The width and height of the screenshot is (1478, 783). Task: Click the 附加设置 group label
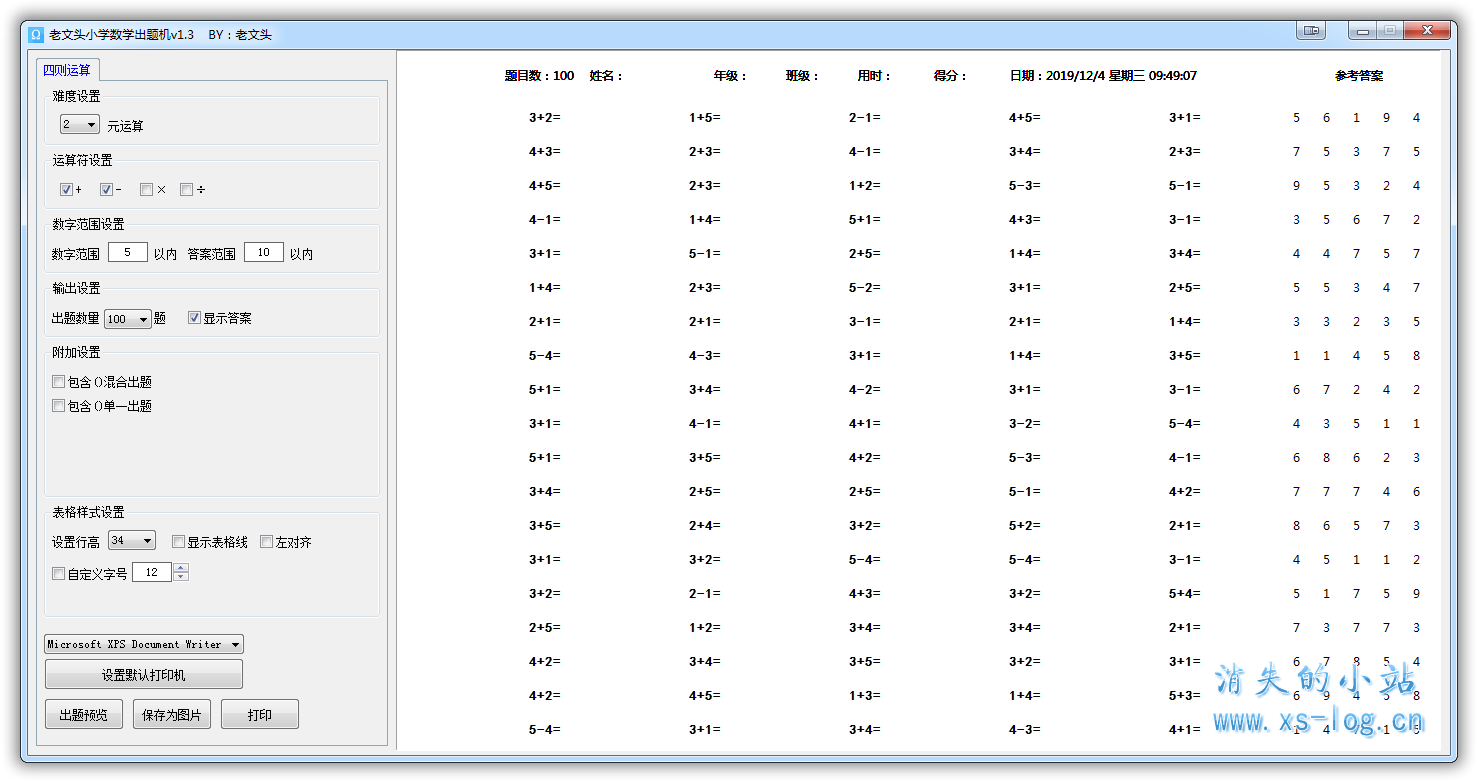(76, 352)
